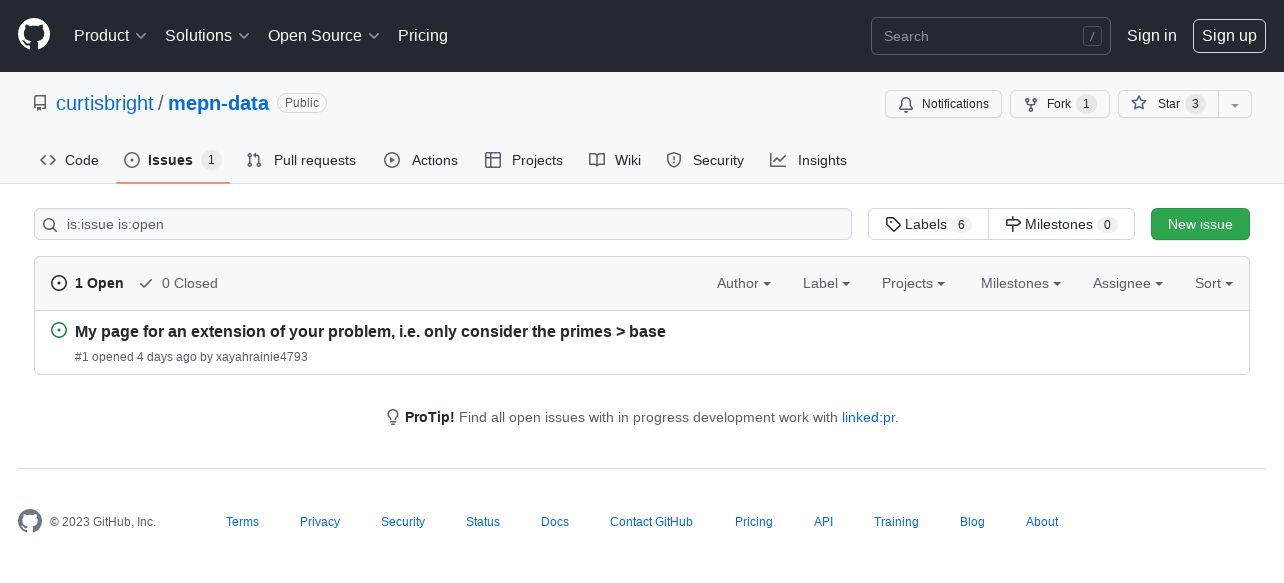Viewport: 1284px width, 583px height.
Task: Click the issue filter search field
Action: (443, 224)
